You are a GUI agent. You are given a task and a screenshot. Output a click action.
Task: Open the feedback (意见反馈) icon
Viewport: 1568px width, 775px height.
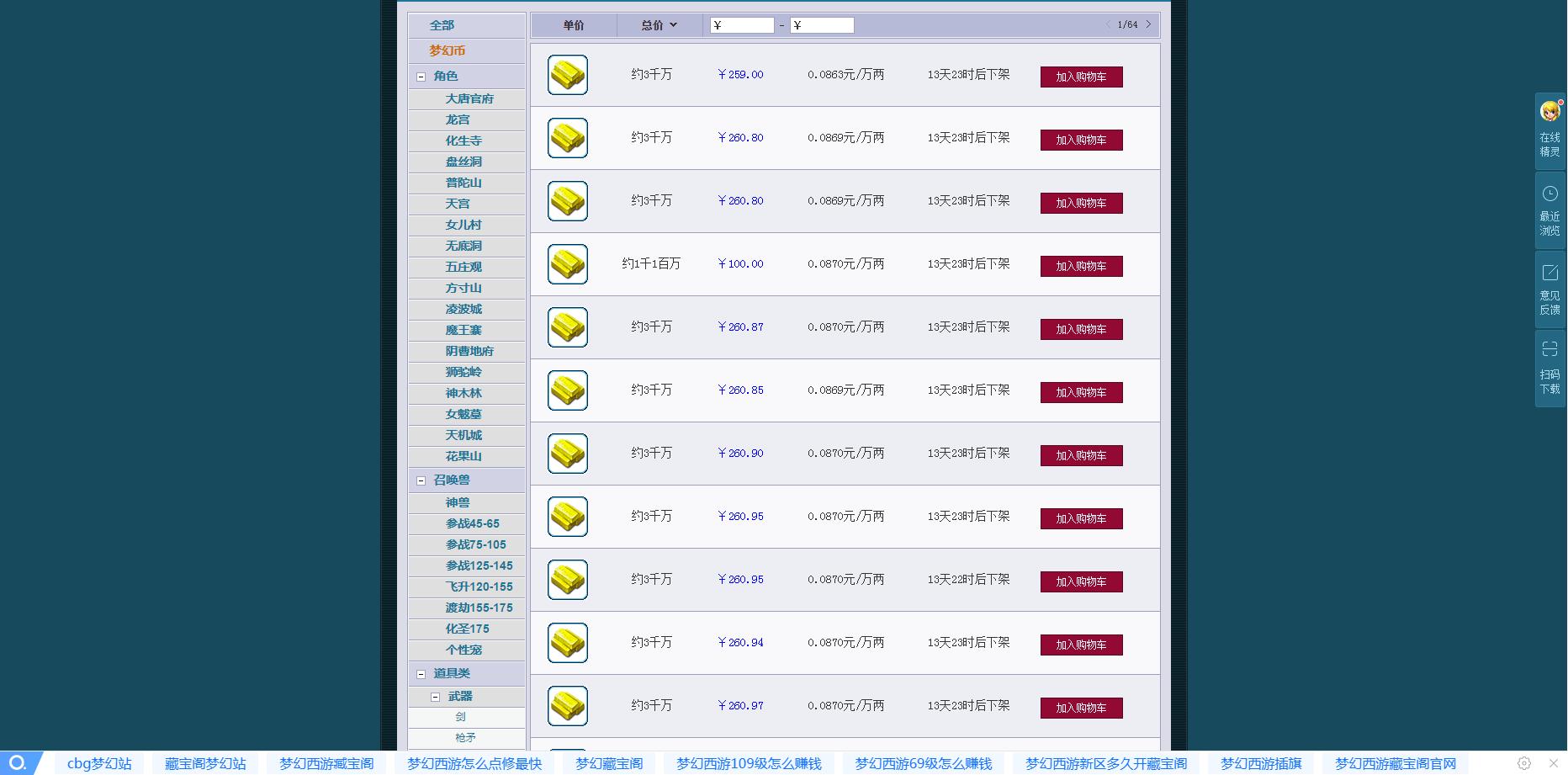pos(1549,273)
